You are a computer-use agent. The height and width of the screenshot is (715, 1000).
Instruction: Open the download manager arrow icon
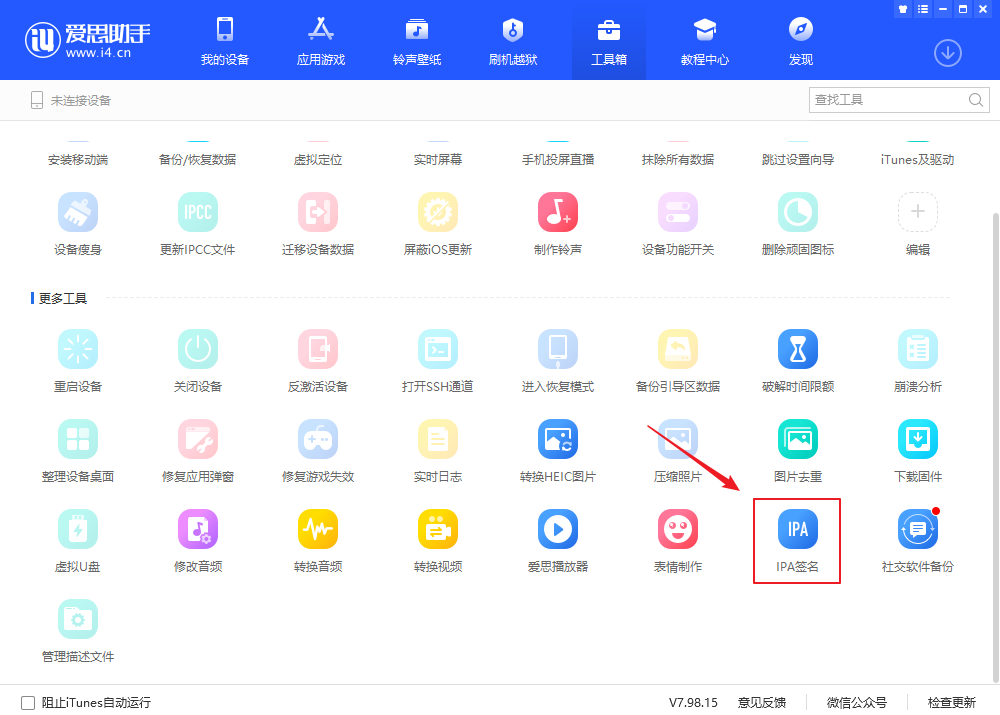click(x=947, y=53)
